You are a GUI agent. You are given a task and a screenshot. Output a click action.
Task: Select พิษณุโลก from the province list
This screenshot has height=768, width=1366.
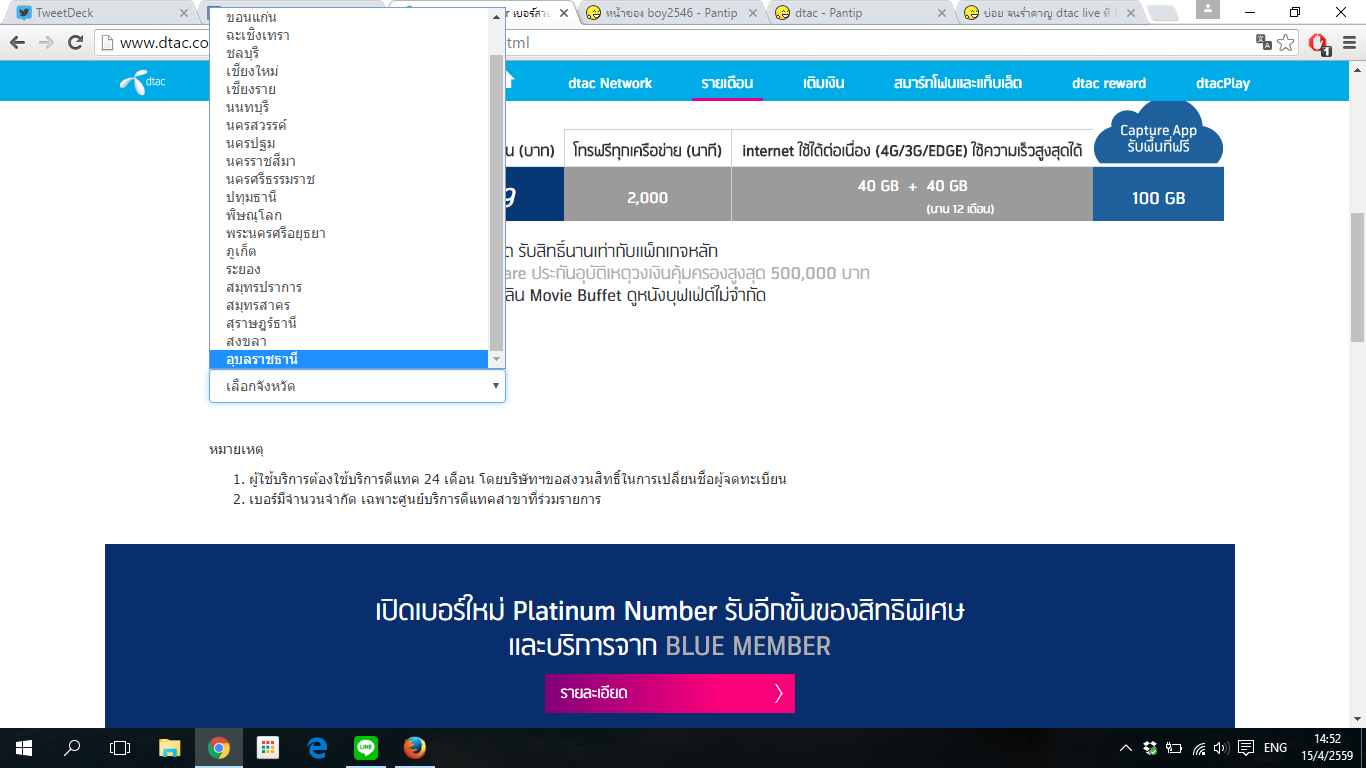(x=349, y=215)
